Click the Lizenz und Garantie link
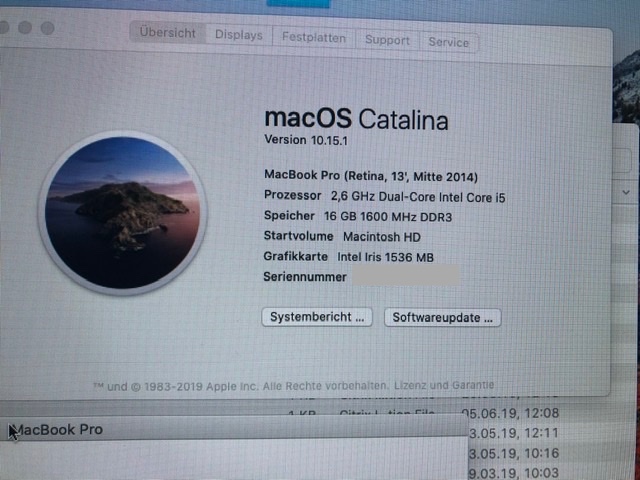Viewport: 640px width, 480px height. point(444,385)
